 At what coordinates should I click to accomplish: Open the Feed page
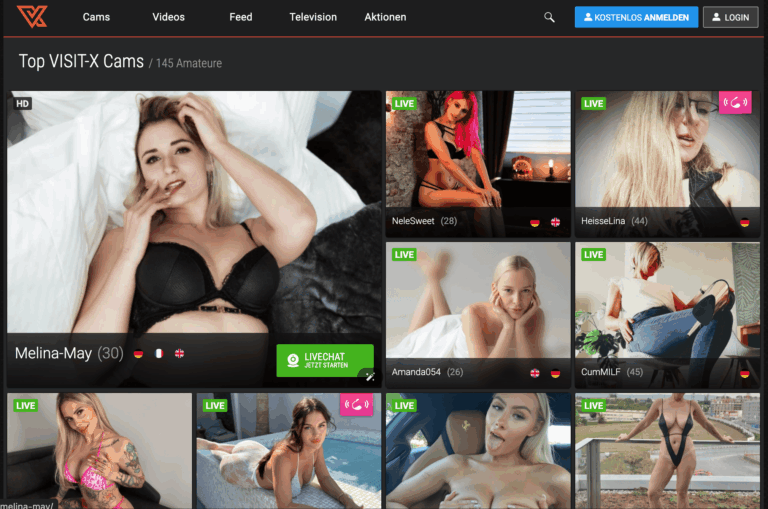pos(241,17)
